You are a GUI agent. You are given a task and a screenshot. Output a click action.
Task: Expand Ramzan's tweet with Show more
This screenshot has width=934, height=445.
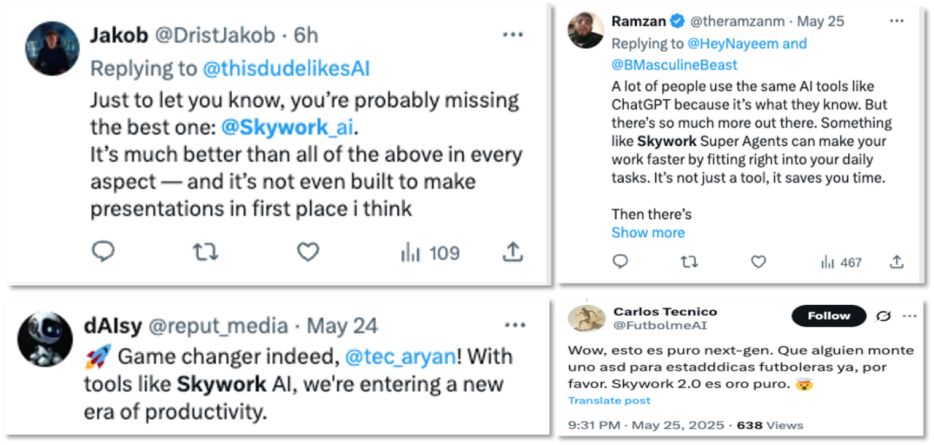pos(648,232)
